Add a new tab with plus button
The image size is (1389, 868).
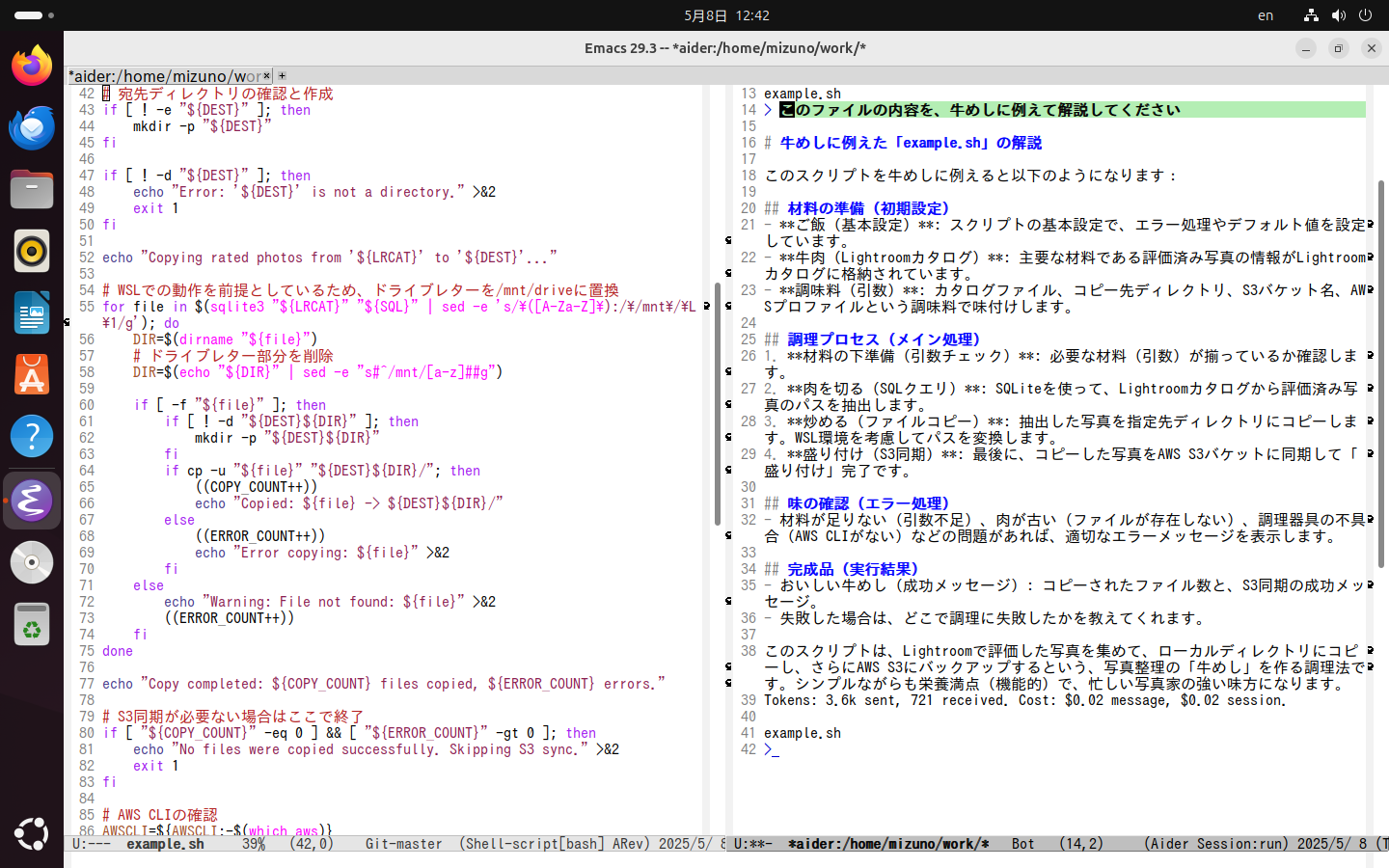click(x=282, y=75)
